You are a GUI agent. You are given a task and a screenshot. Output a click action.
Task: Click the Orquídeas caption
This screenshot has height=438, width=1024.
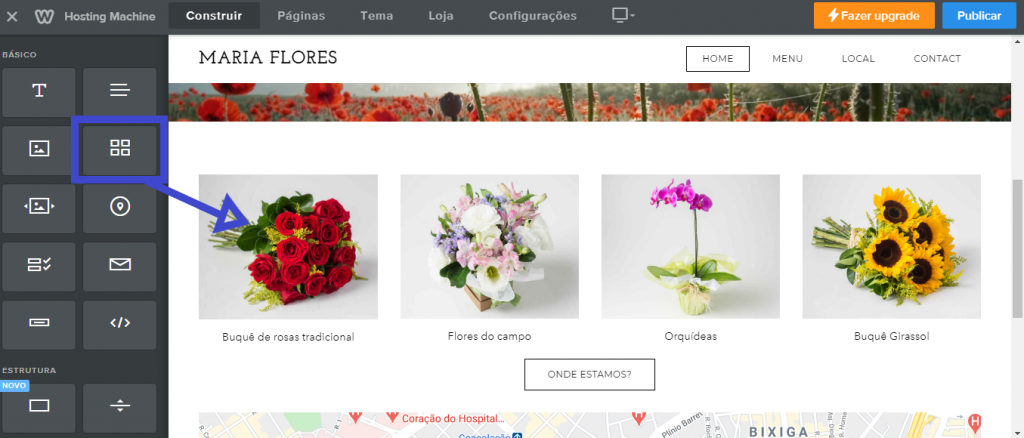690,337
